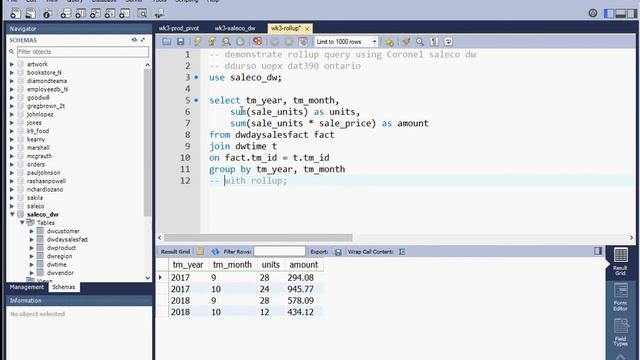
Task: Click the create new view icon
Action: [95, 13]
